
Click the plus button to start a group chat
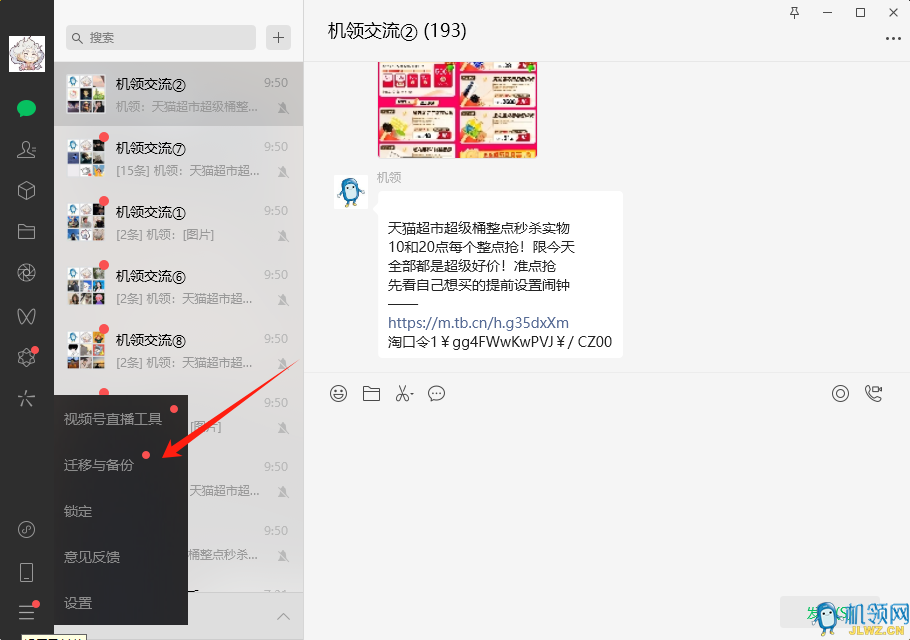[279, 38]
